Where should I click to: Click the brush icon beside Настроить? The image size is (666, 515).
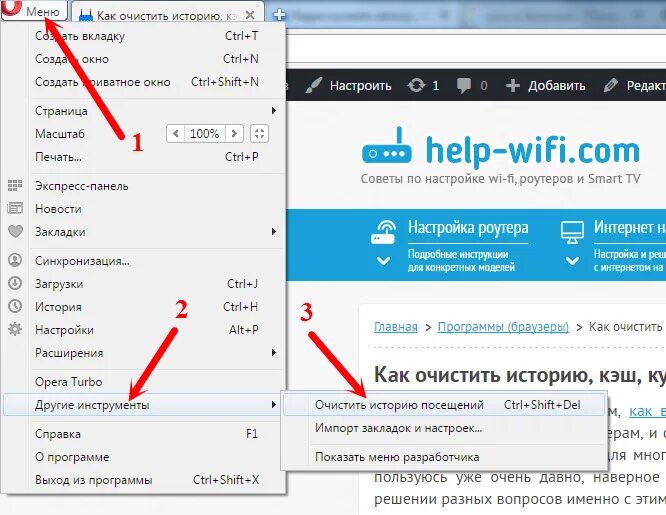point(313,85)
